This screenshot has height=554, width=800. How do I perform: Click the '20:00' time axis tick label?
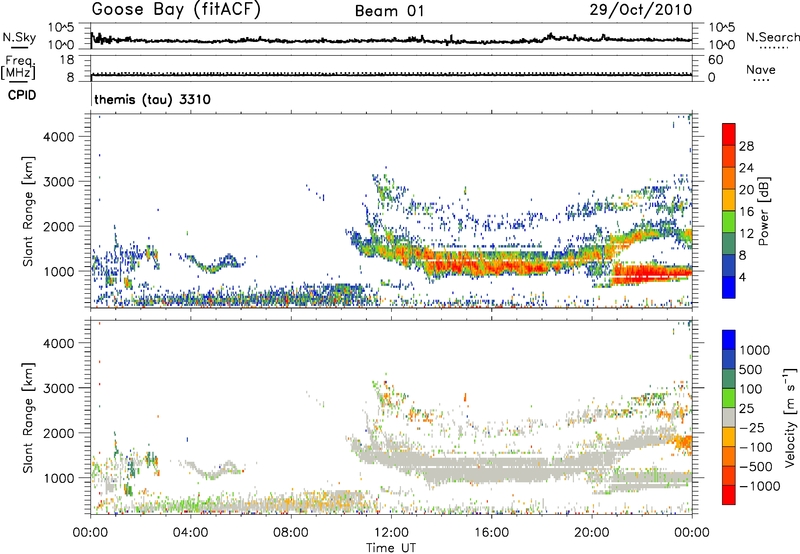(x=592, y=533)
